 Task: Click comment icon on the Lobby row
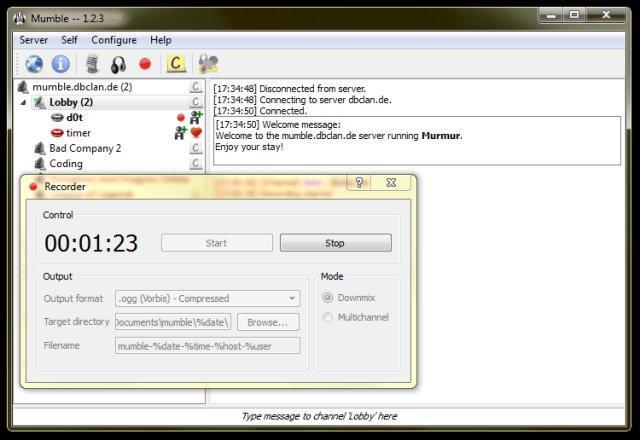196,102
